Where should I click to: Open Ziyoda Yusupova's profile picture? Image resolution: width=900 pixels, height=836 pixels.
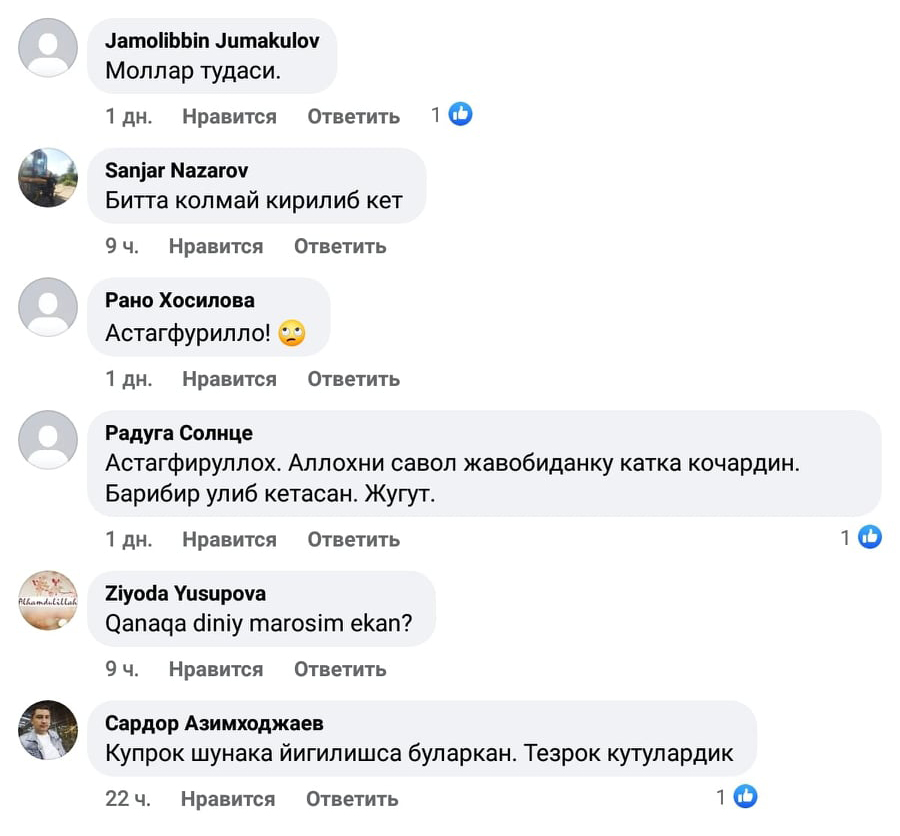pyautogui.click(x=48, y=600)
